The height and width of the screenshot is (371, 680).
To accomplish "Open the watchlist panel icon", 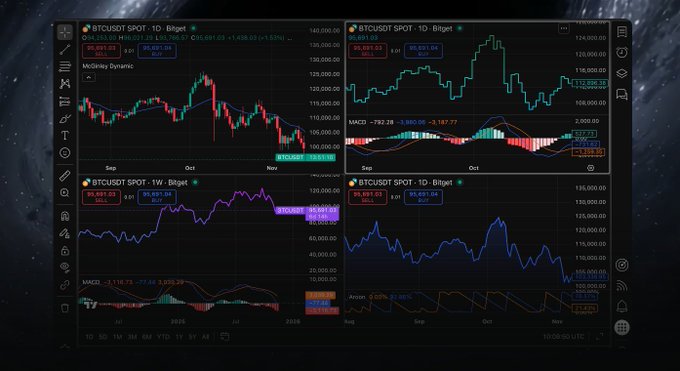I will pos(622,32).
